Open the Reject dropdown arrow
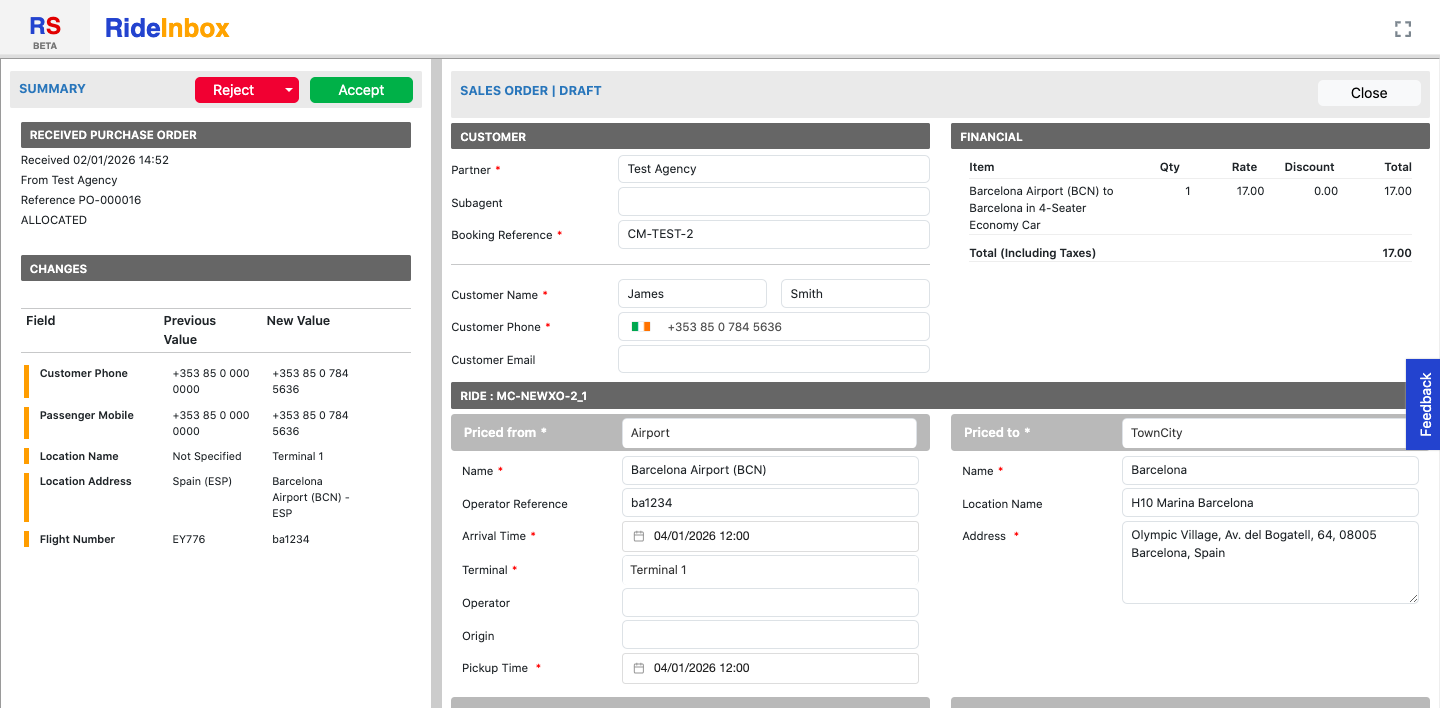 pos(289,90)
